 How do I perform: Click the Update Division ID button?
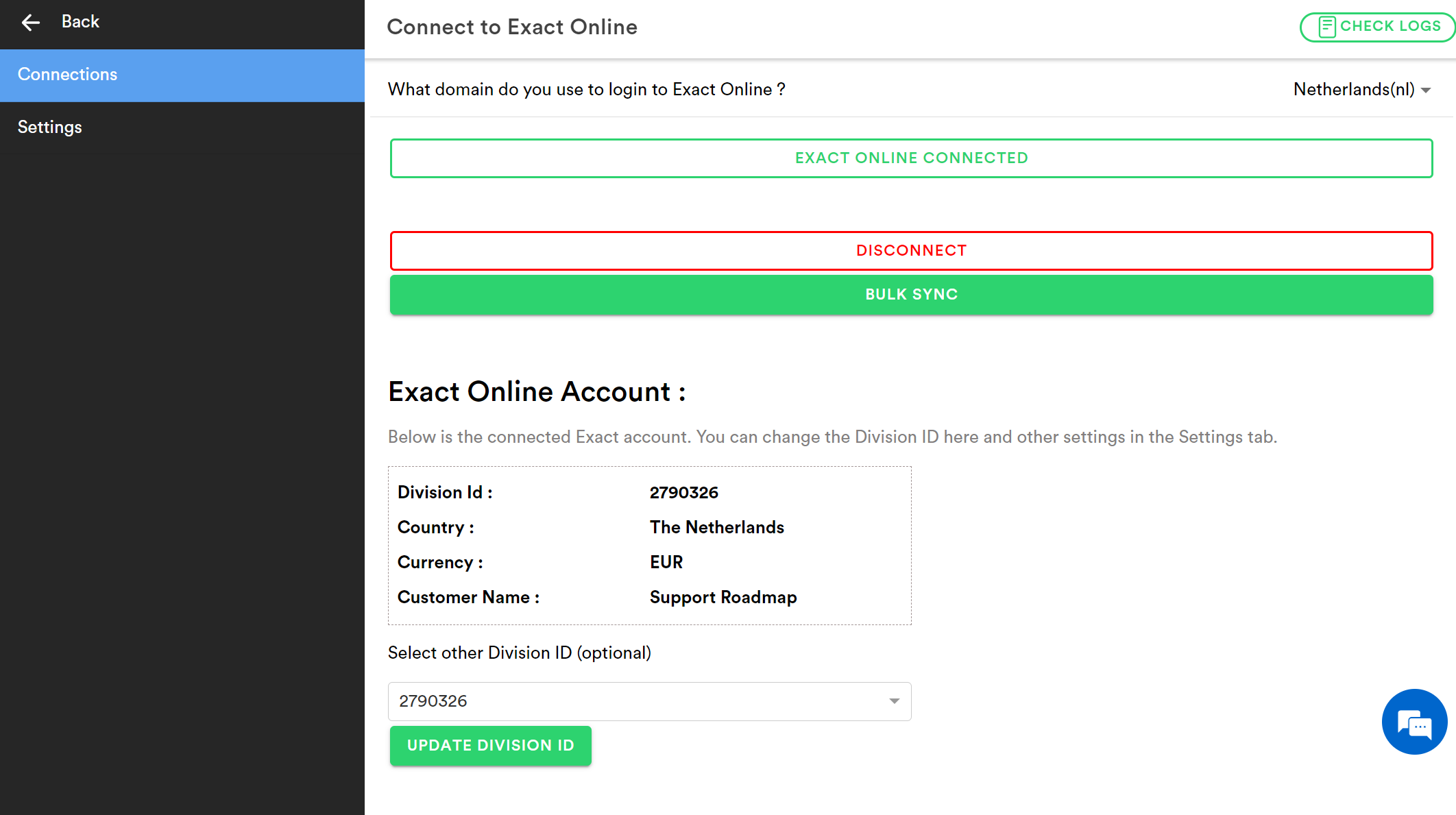click(490, 746)
